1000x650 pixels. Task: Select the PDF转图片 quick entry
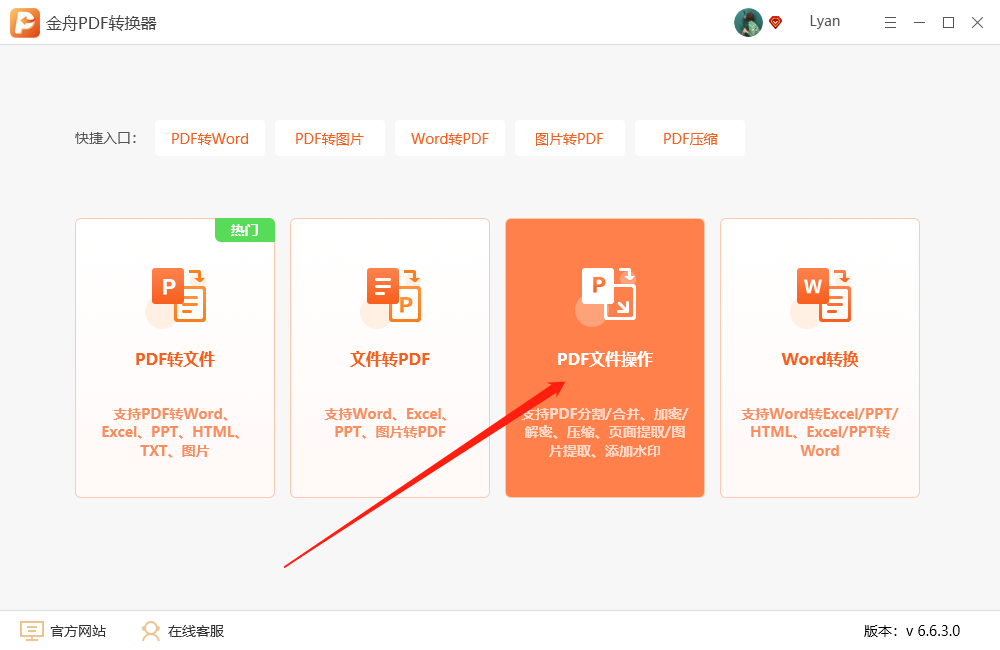pyautogui.click(x=330, y=138)
